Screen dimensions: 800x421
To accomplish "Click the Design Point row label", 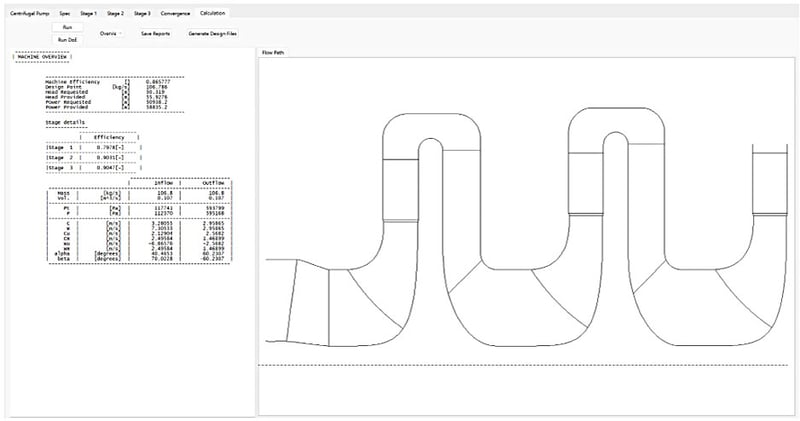I will [63, 87].
